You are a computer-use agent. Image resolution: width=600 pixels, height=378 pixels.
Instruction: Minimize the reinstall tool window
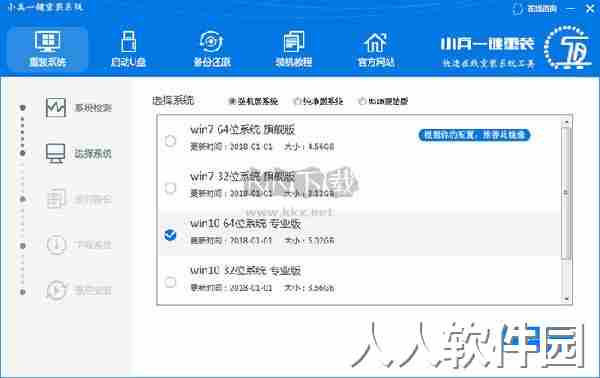tap(571, 9)
